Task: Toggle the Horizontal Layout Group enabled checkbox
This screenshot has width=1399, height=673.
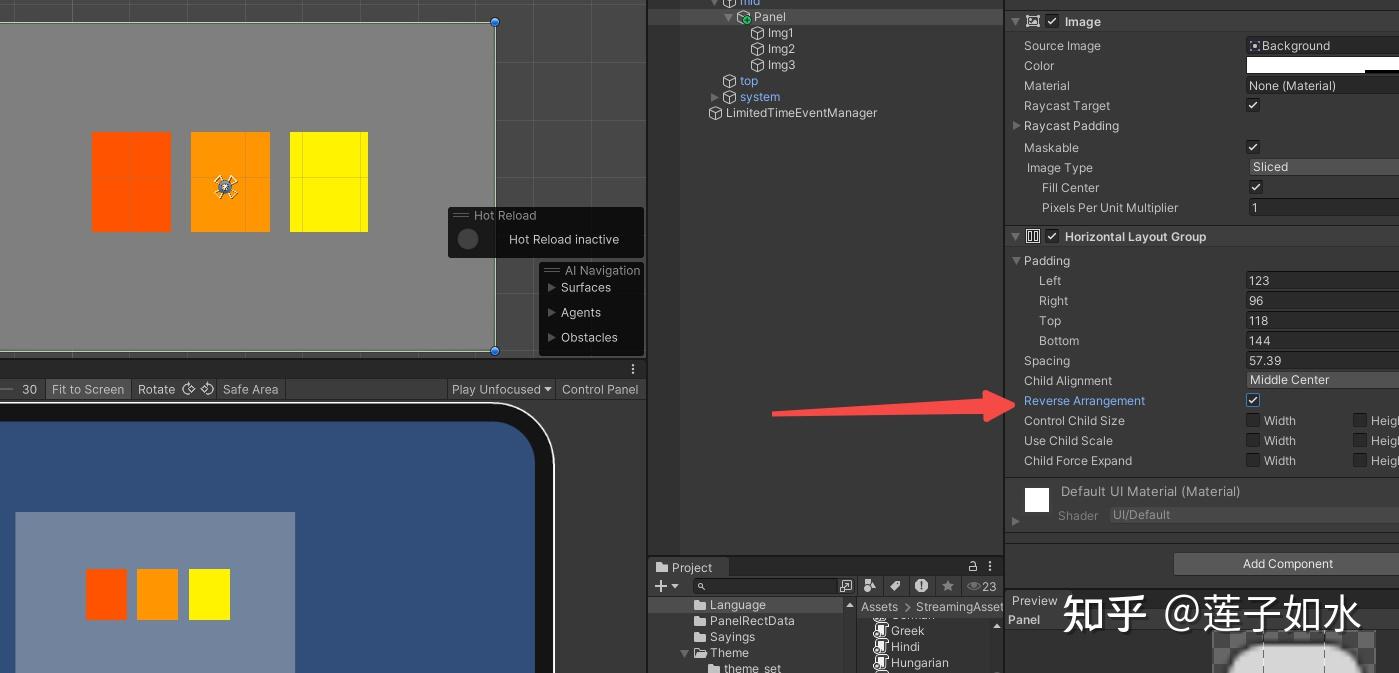Action: point(1052,237)
